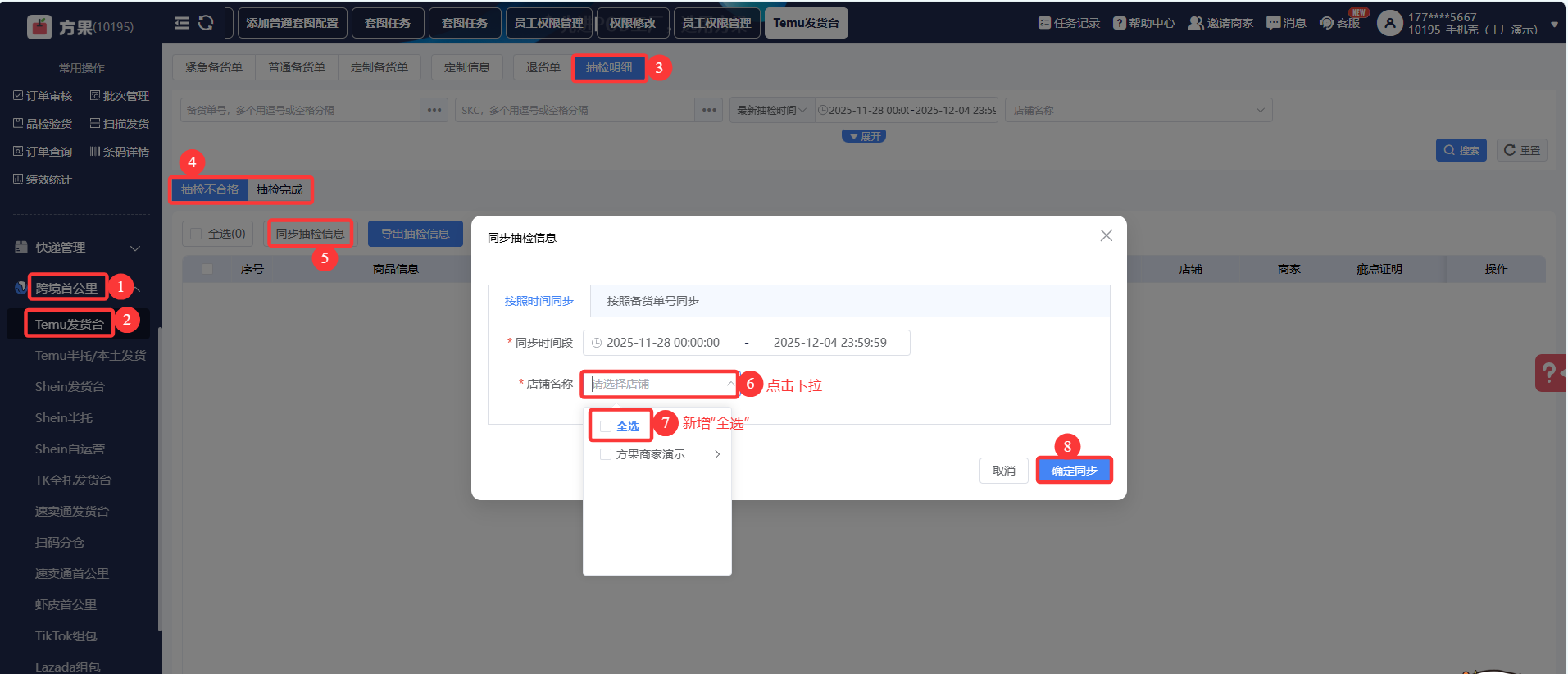
Task: Expand 快递管理 in the sidebar
Action: point(135,248)
